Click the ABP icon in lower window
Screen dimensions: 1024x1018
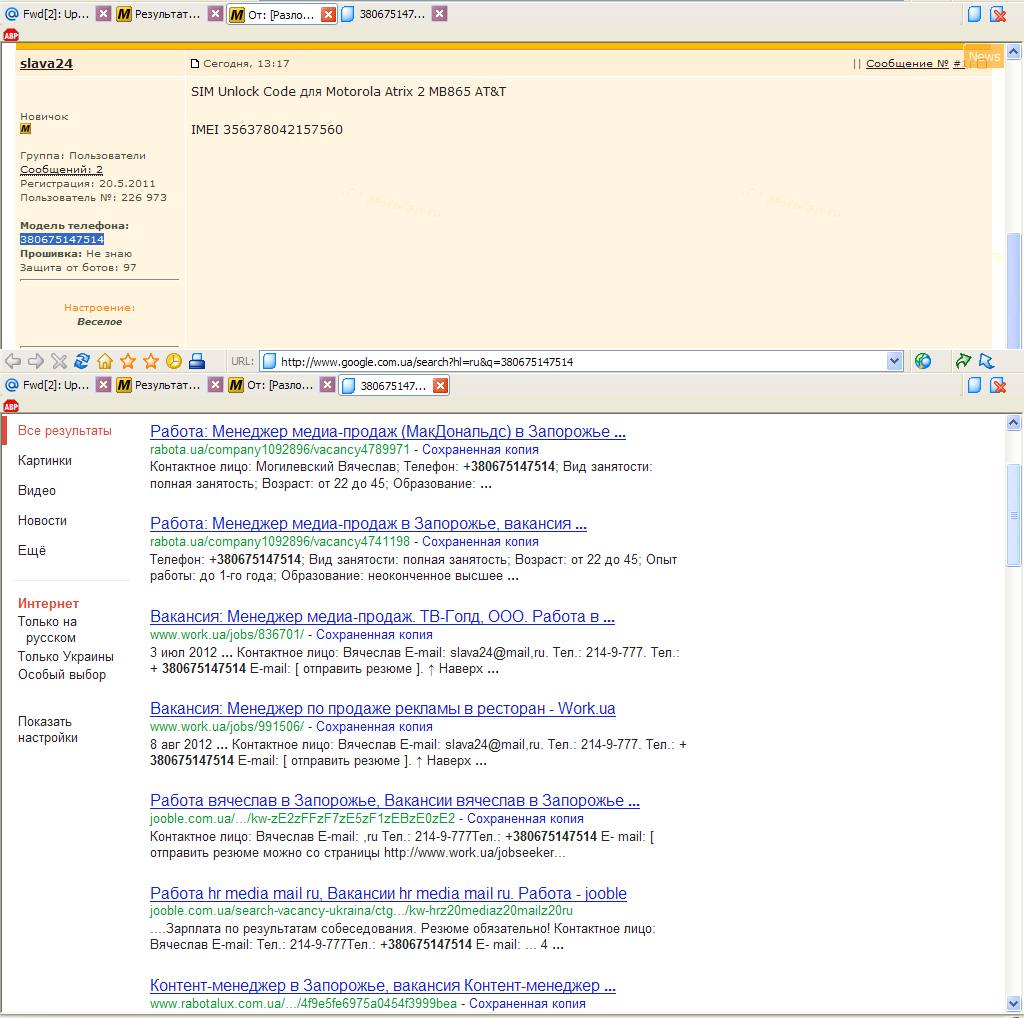(x=11, y=406)
